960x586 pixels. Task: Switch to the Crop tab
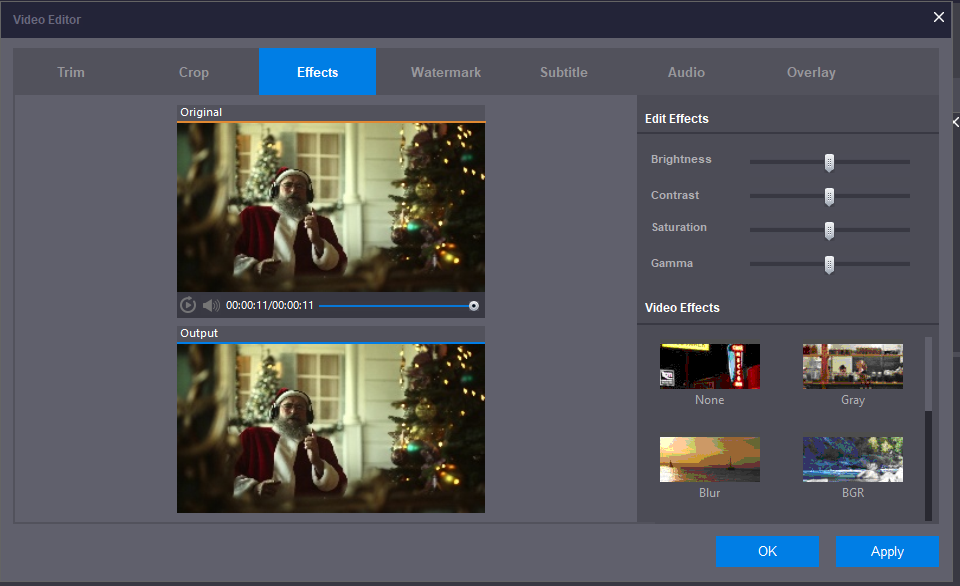coord(193,72)
